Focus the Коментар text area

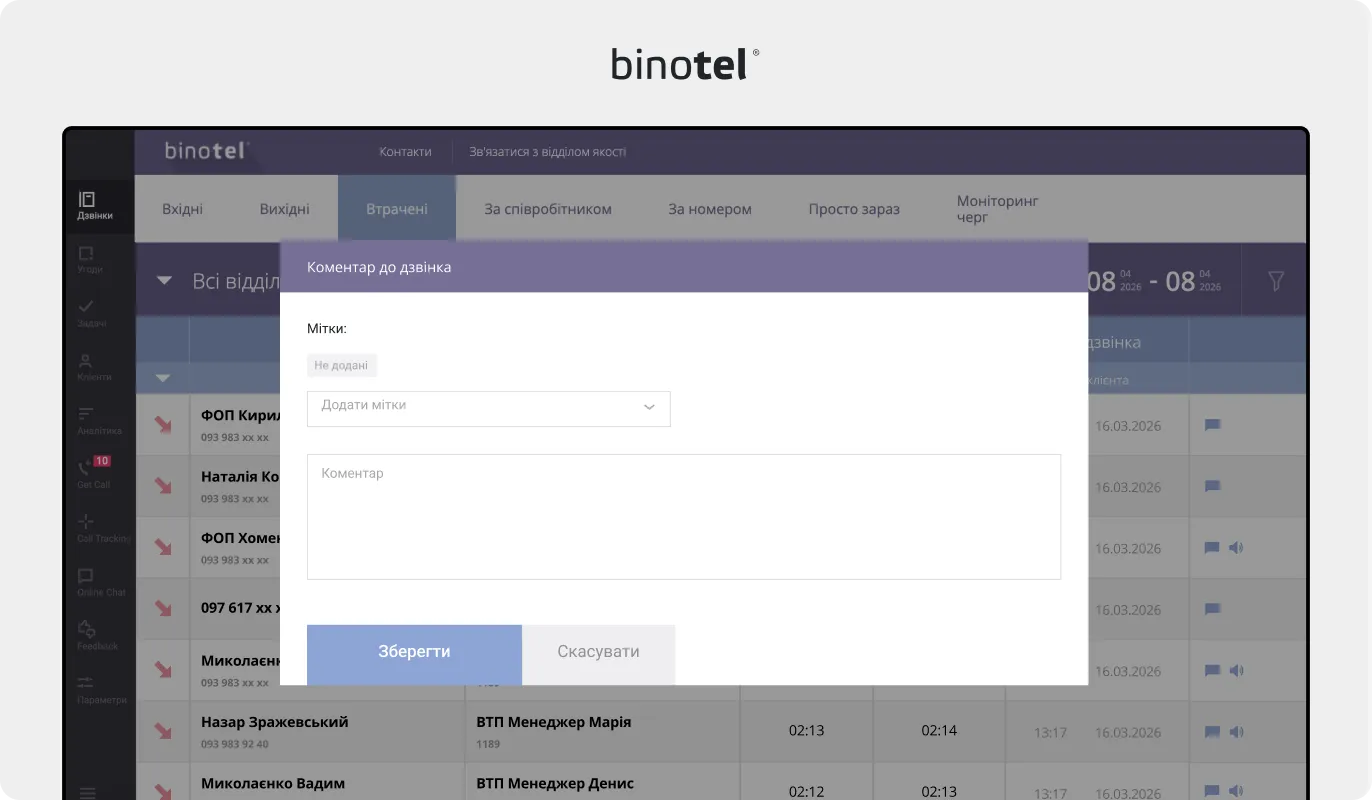(x=684, y=517)
